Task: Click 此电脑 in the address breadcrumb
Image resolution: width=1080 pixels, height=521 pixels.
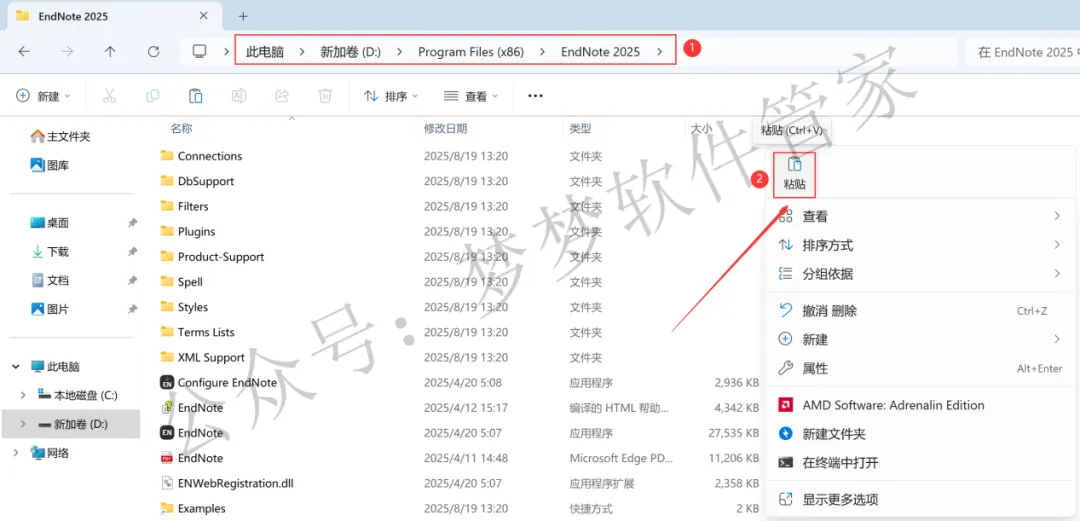Action: pyautogui.click(x=265, y=52)
